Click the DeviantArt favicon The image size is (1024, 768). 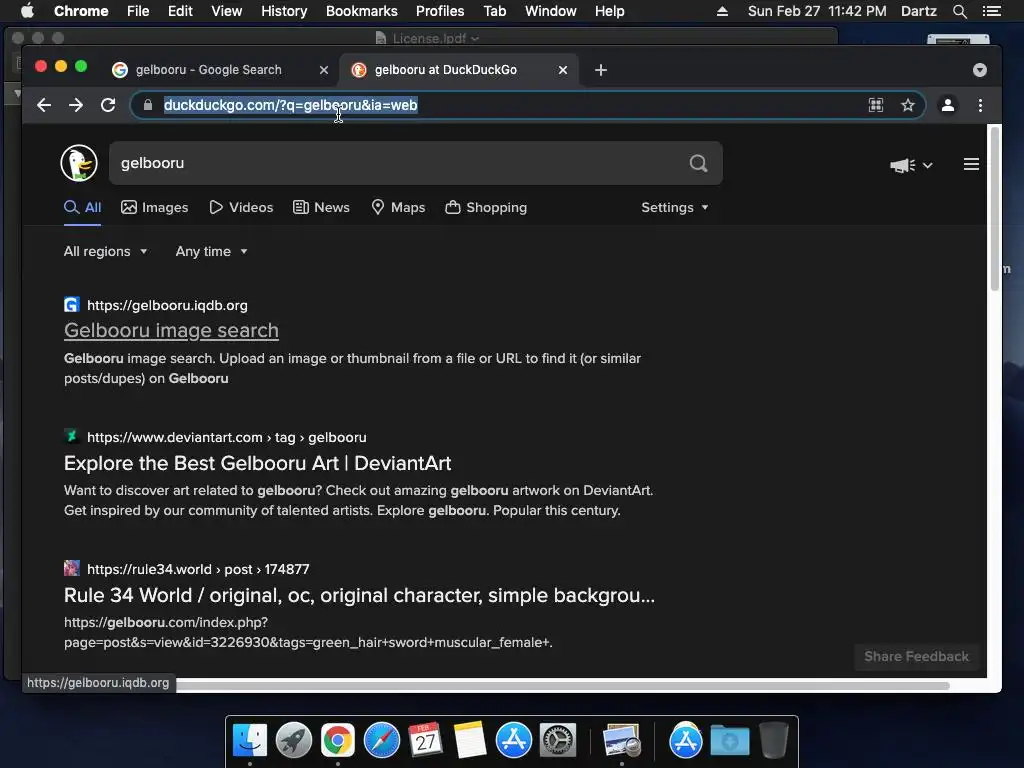tap(72, 436)
